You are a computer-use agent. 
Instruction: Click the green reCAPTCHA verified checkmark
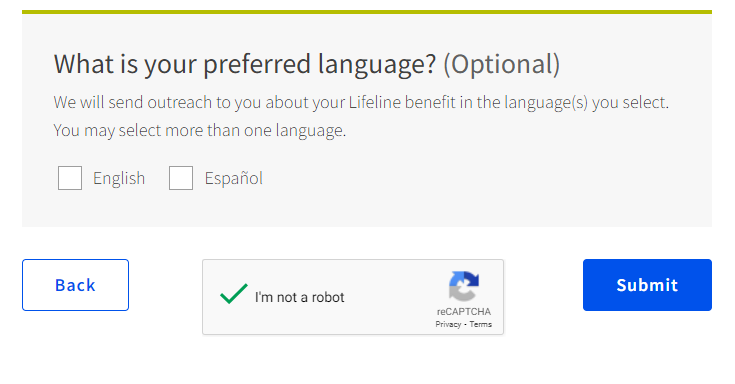pyautogui.click(x=233, y=294)
